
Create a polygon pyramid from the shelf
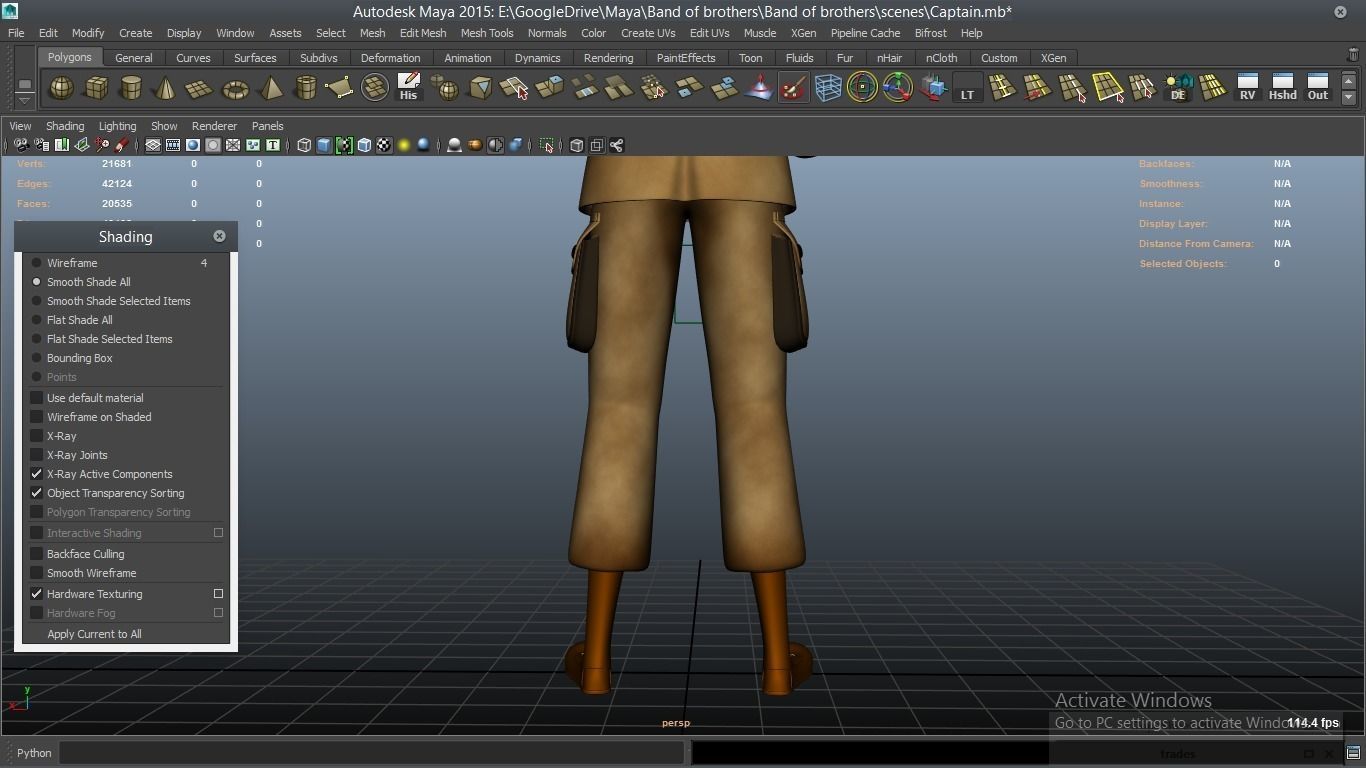270,88
